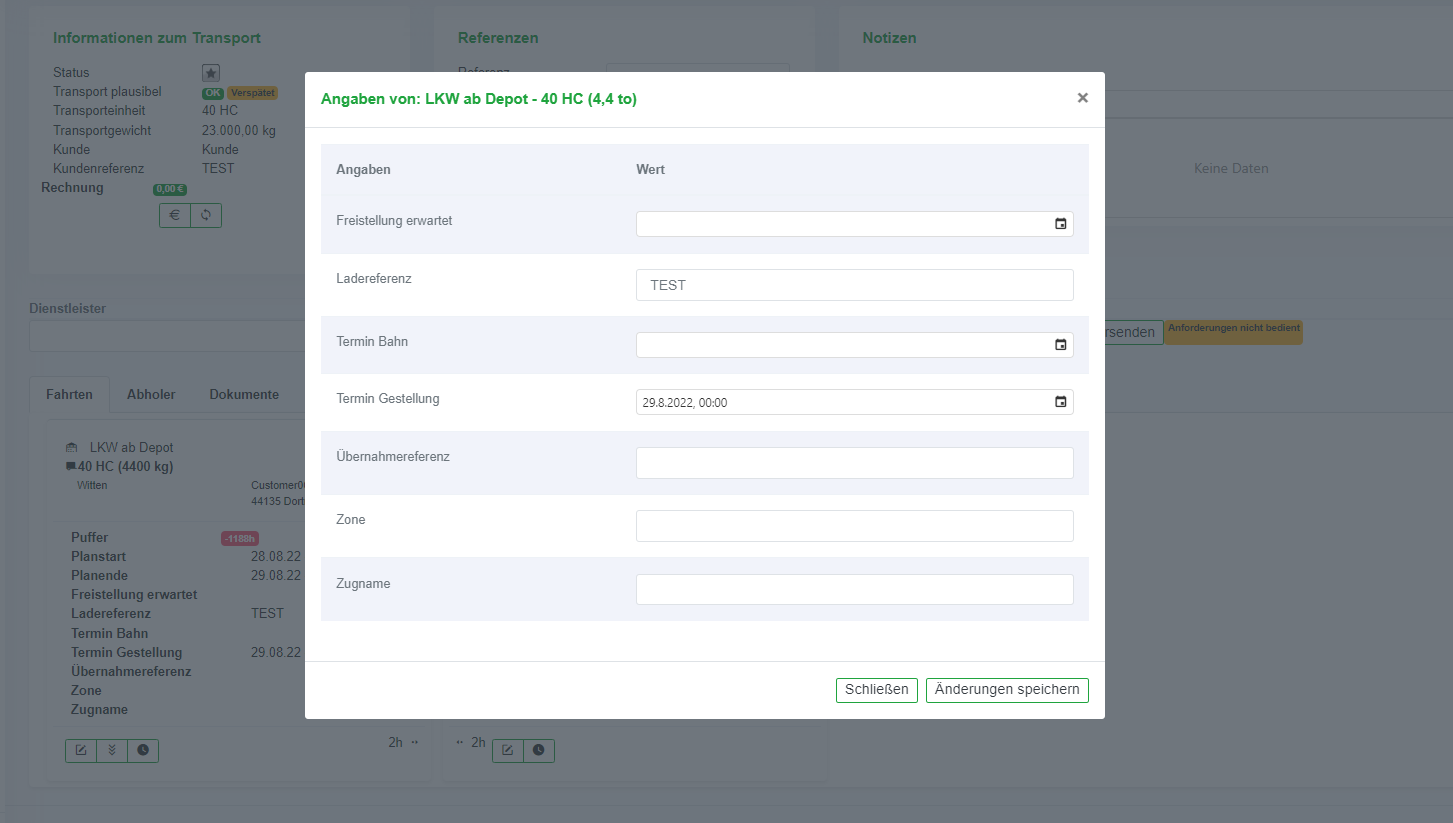Click the Zone input field
The width and height of the screenshot is (1453, 823).
coord(854,526)
